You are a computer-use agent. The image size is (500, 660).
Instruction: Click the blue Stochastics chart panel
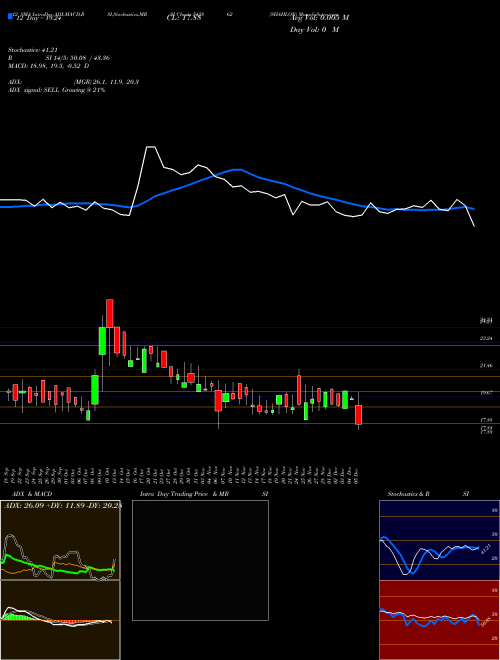(439, 540)
